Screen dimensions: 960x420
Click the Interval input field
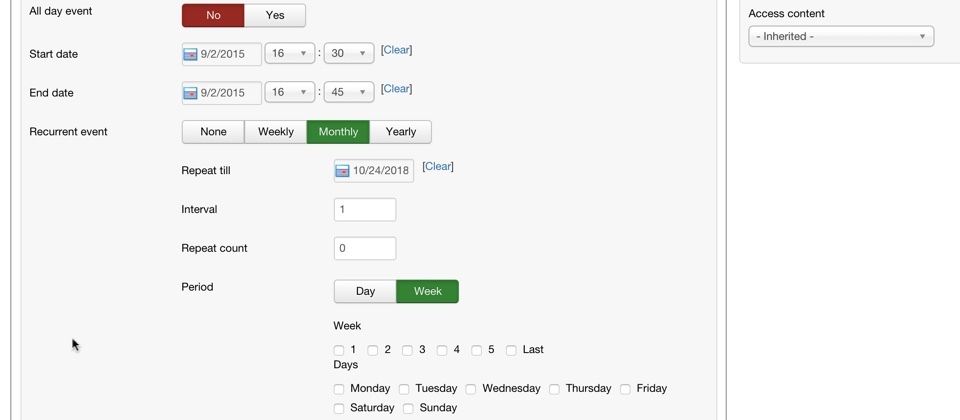tap(365, 210)
